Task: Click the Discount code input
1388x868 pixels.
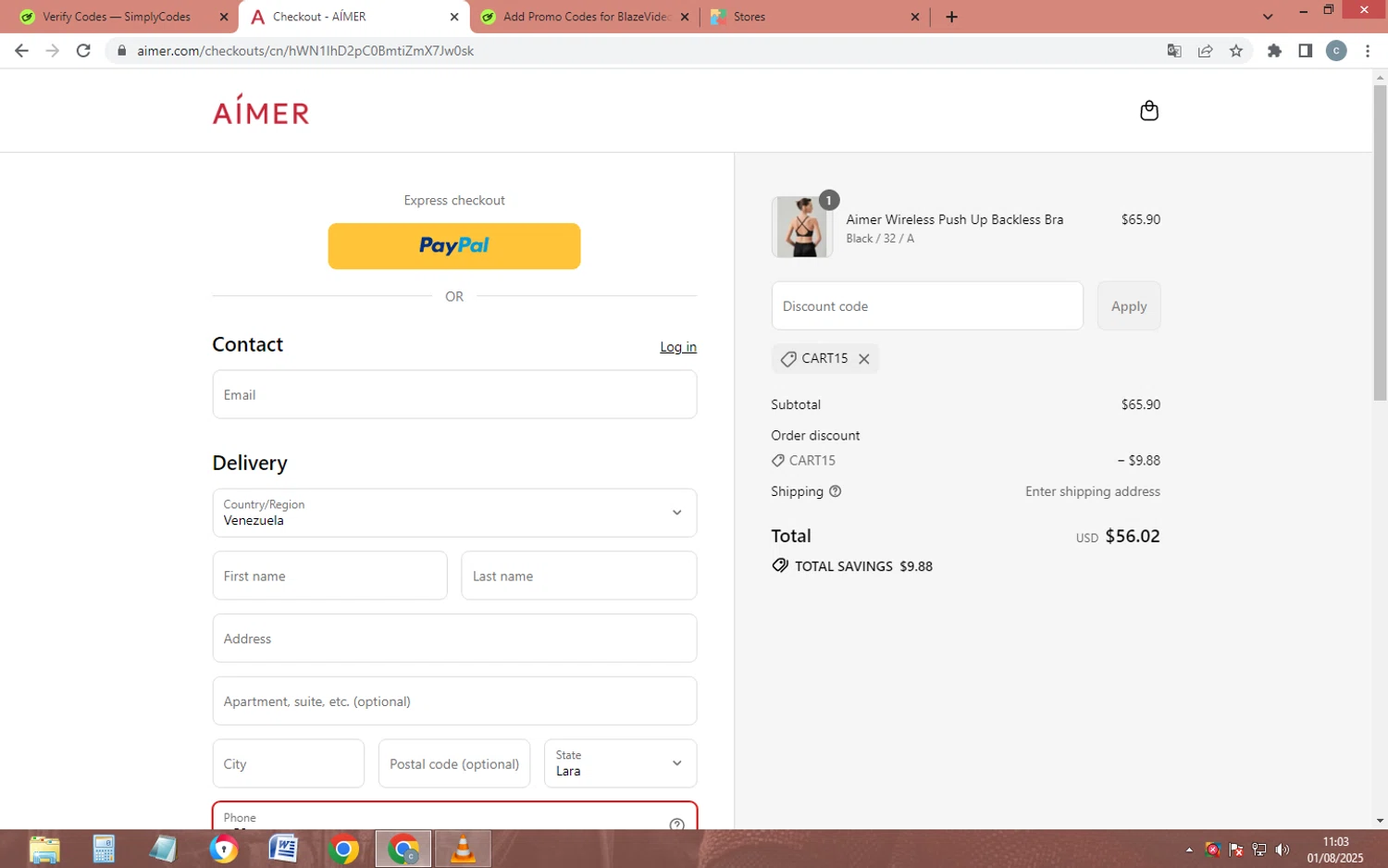Action: click(x=927, y=306)
